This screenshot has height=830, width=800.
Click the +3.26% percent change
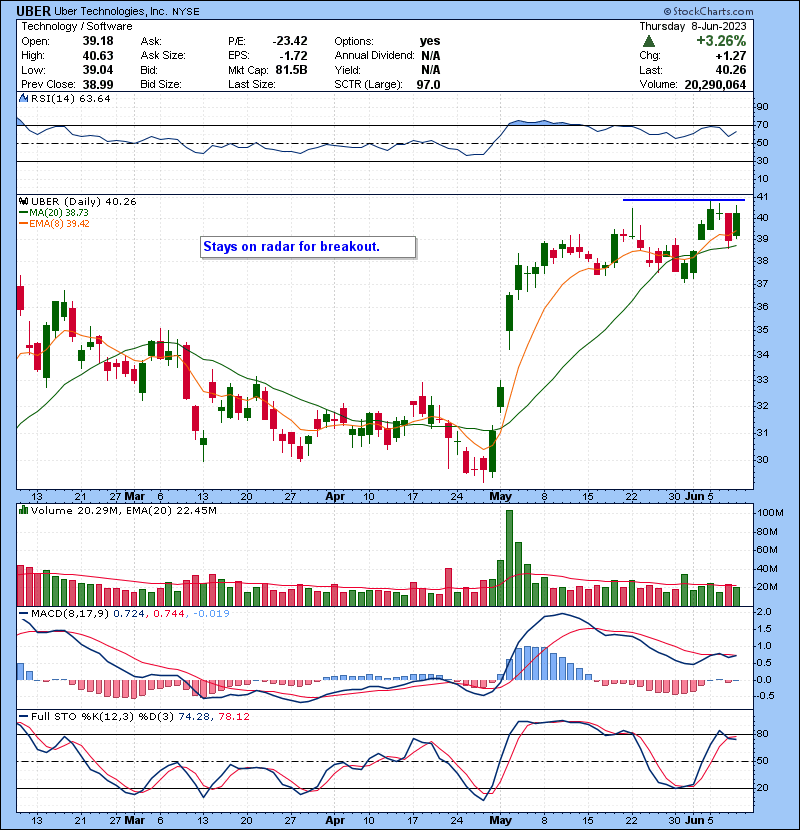pyautogui.click(x=721, y=41)
